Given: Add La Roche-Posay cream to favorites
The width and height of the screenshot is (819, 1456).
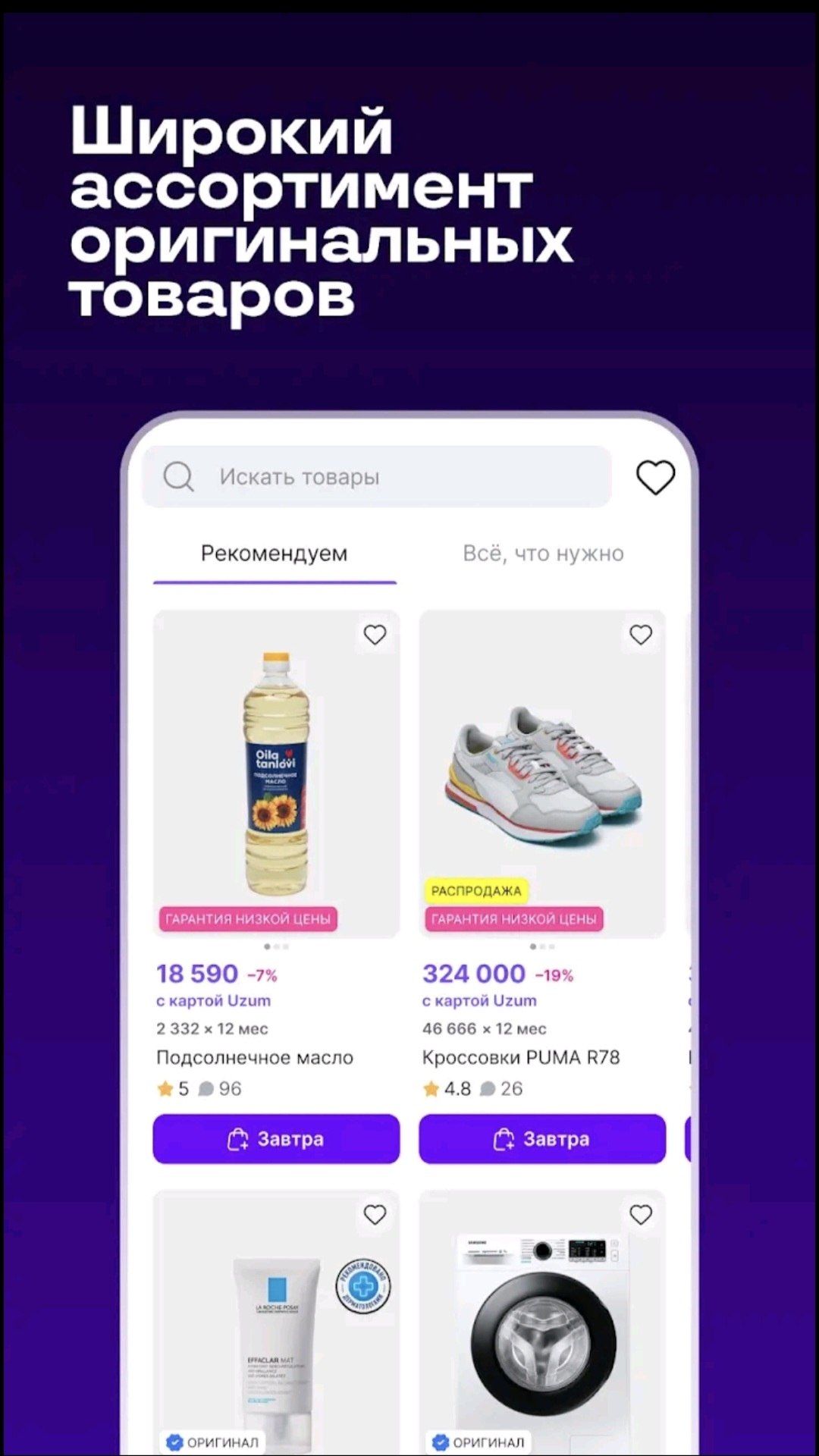Looking at the screenshot, I should [375, 1215].
